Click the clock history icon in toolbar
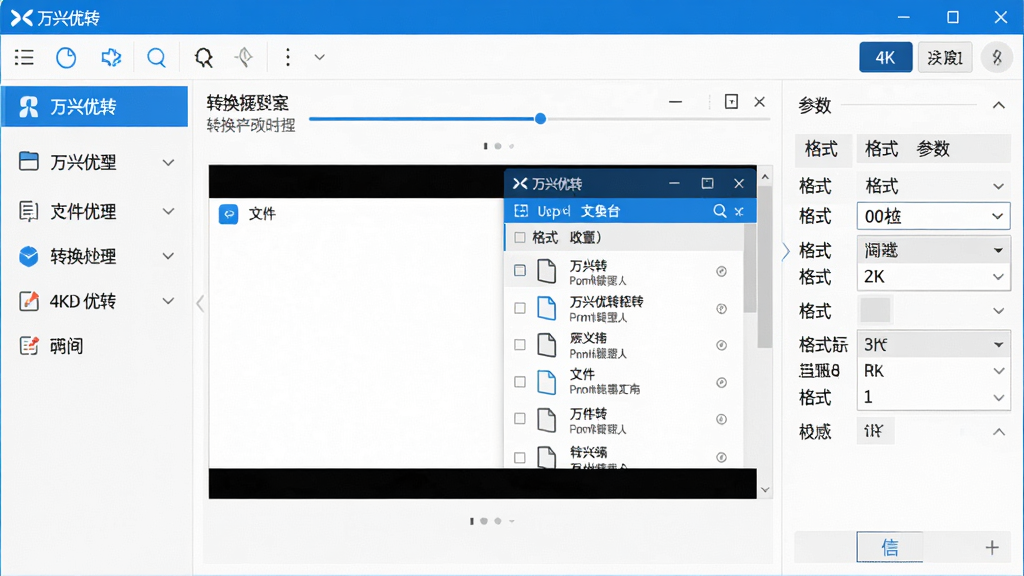1024x576 pixels. click(x=66, y=57)
